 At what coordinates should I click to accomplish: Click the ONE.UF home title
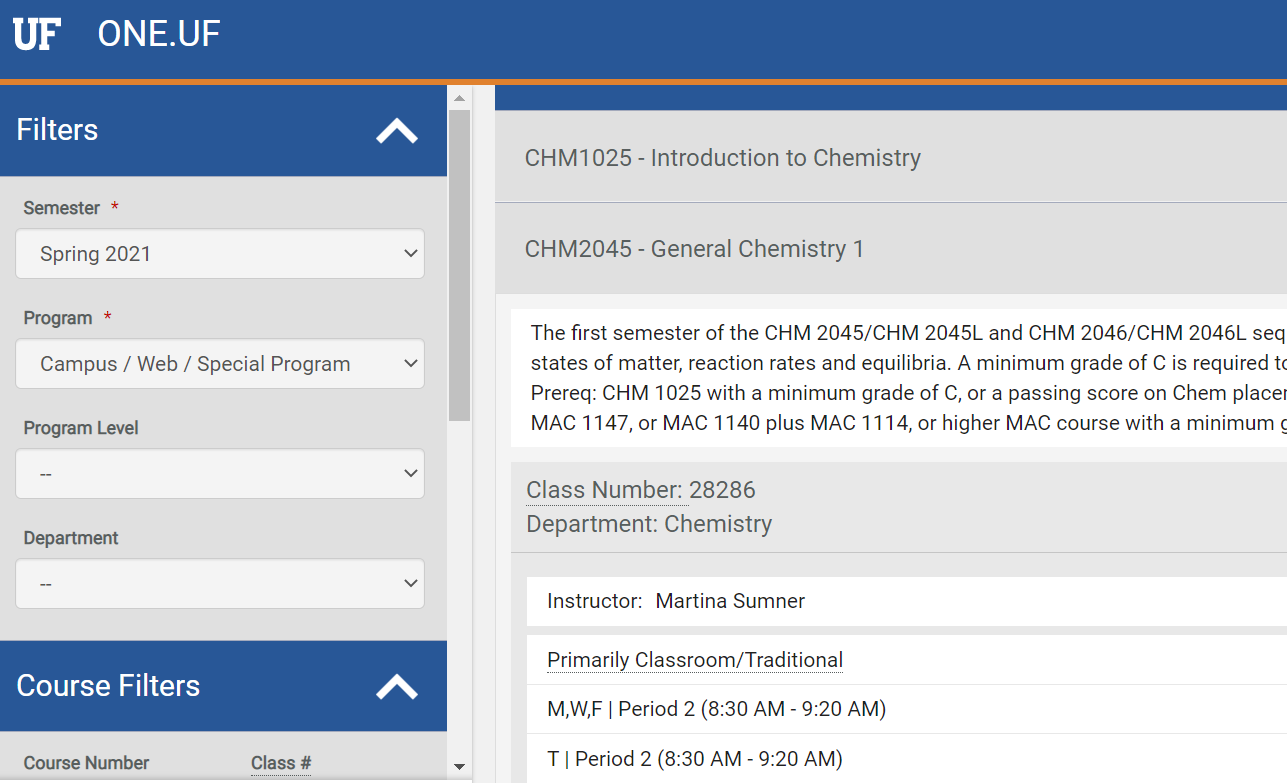[x=158, y=34]
